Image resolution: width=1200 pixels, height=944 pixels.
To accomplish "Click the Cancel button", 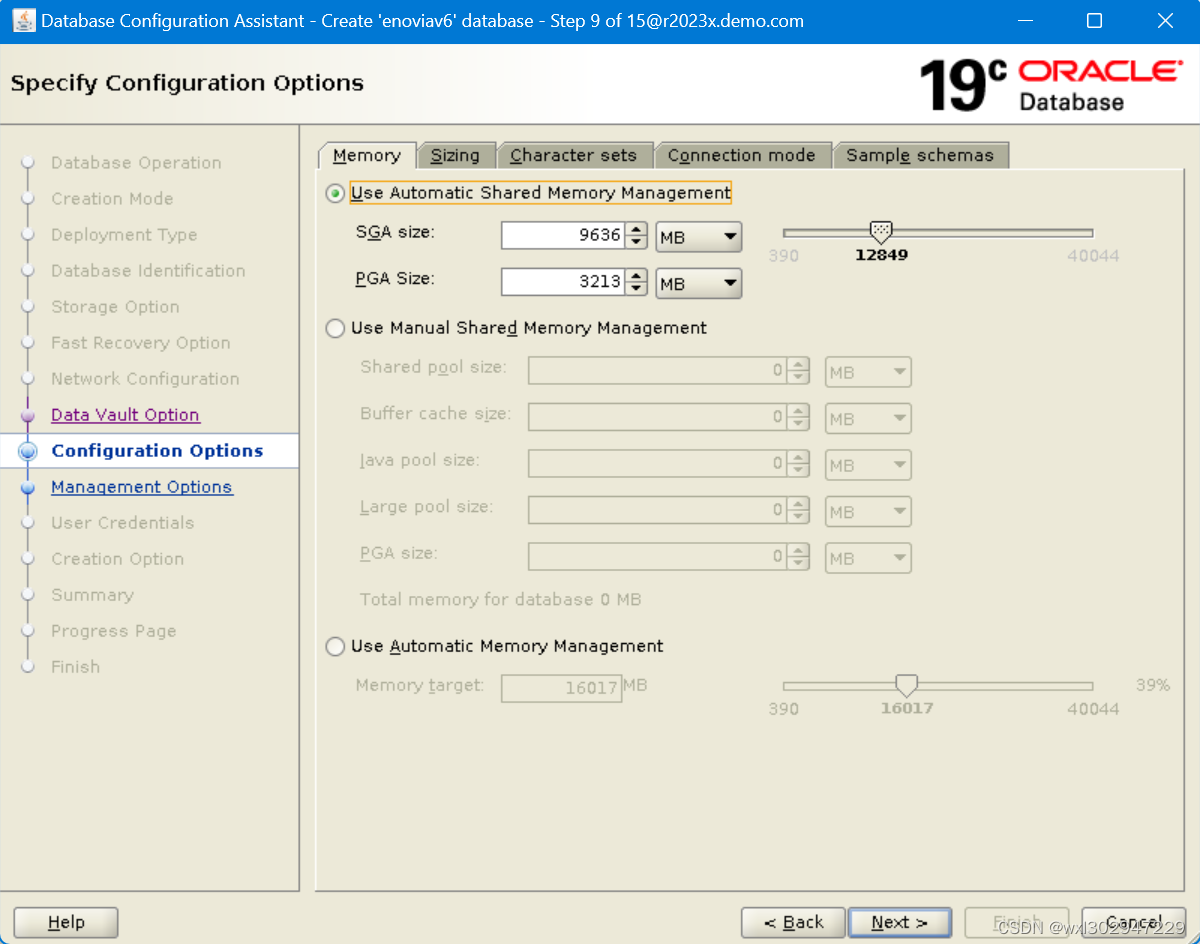I will [1134, 923].
